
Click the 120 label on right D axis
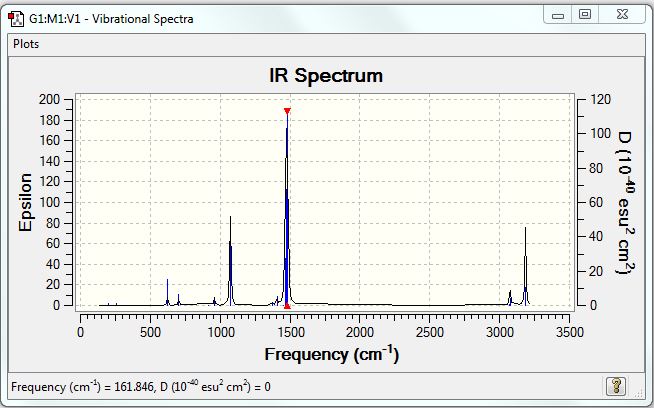point(601,99)
